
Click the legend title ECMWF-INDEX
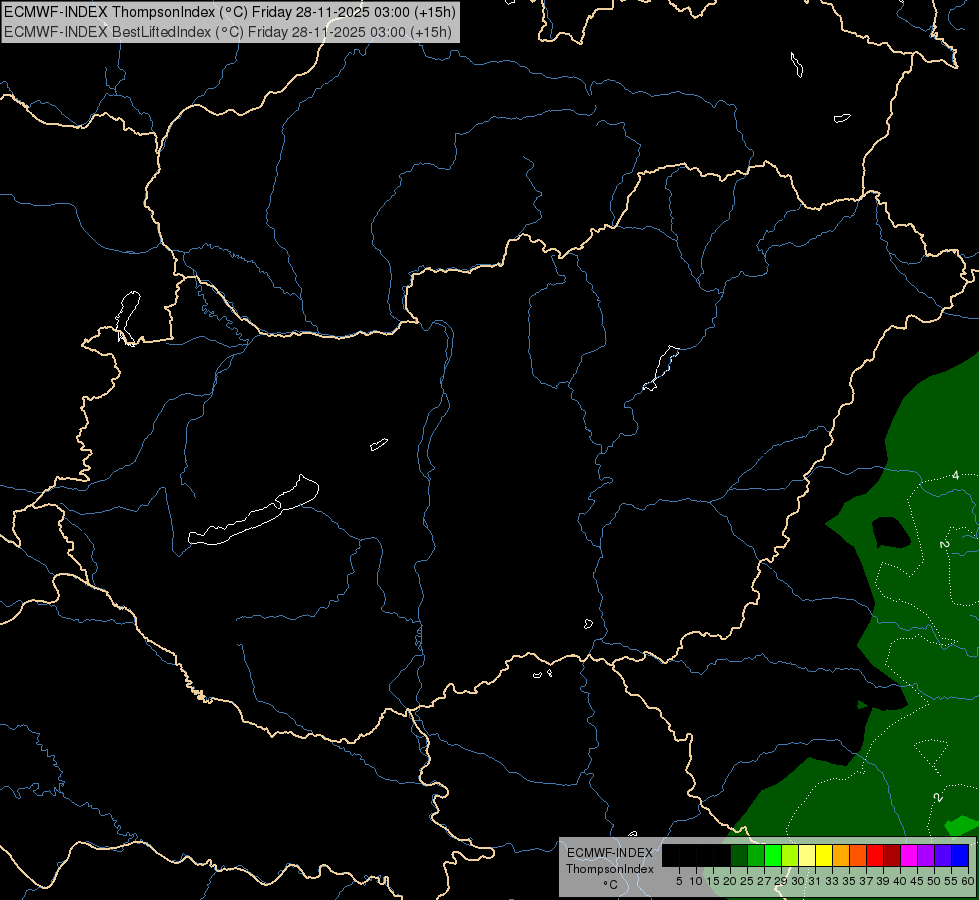[x=610, y=853]
